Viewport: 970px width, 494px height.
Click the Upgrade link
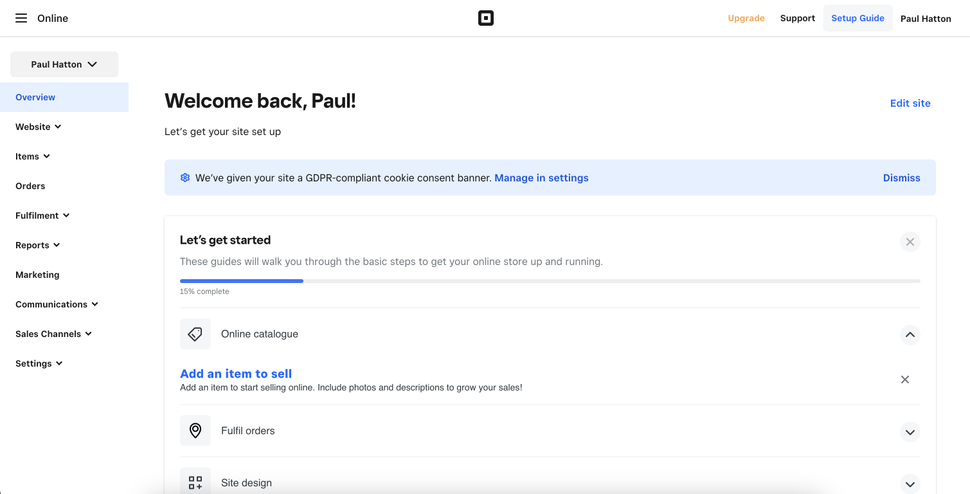coord(746,18)
